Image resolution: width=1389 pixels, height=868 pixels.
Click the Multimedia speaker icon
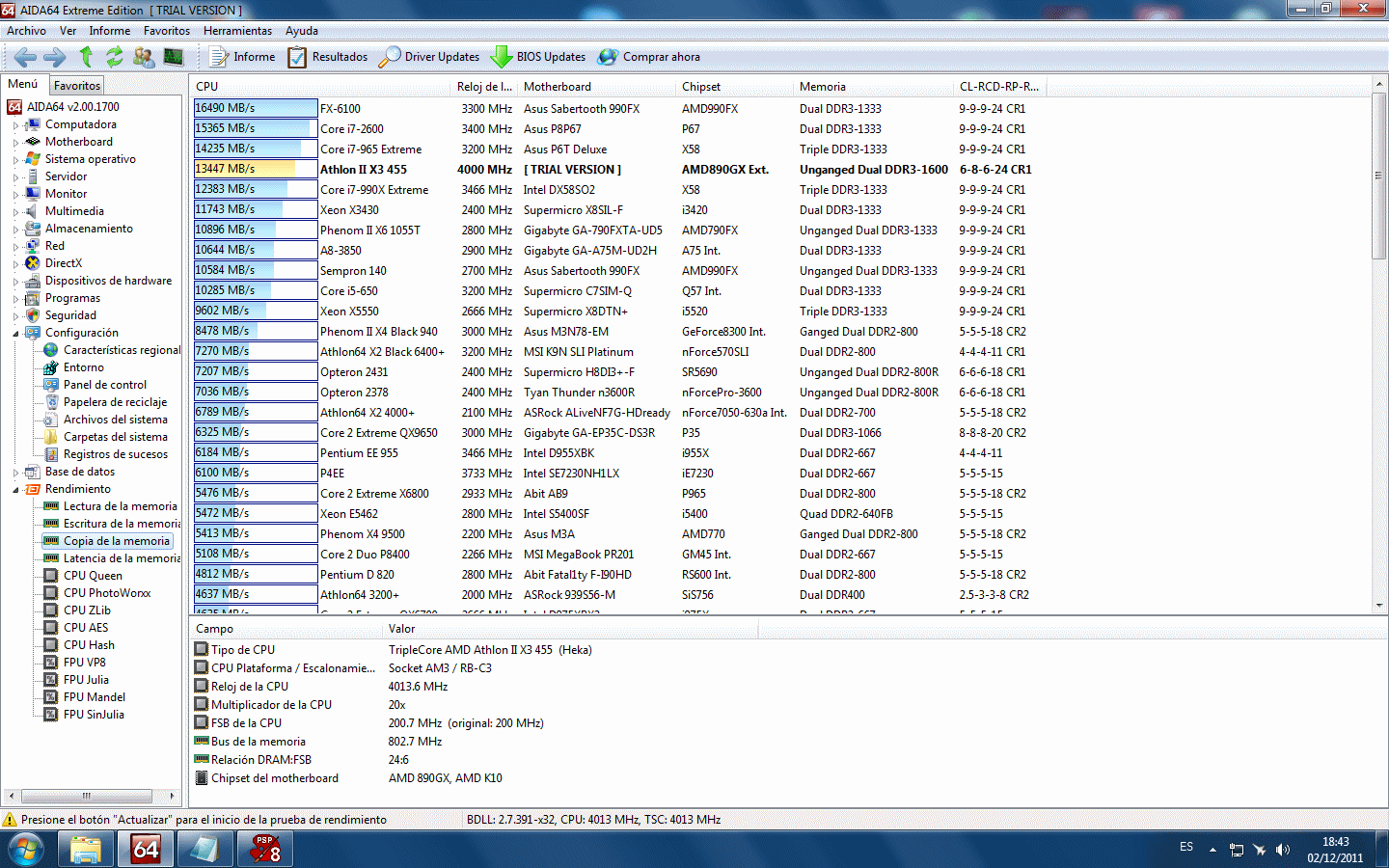click(33, 211)
